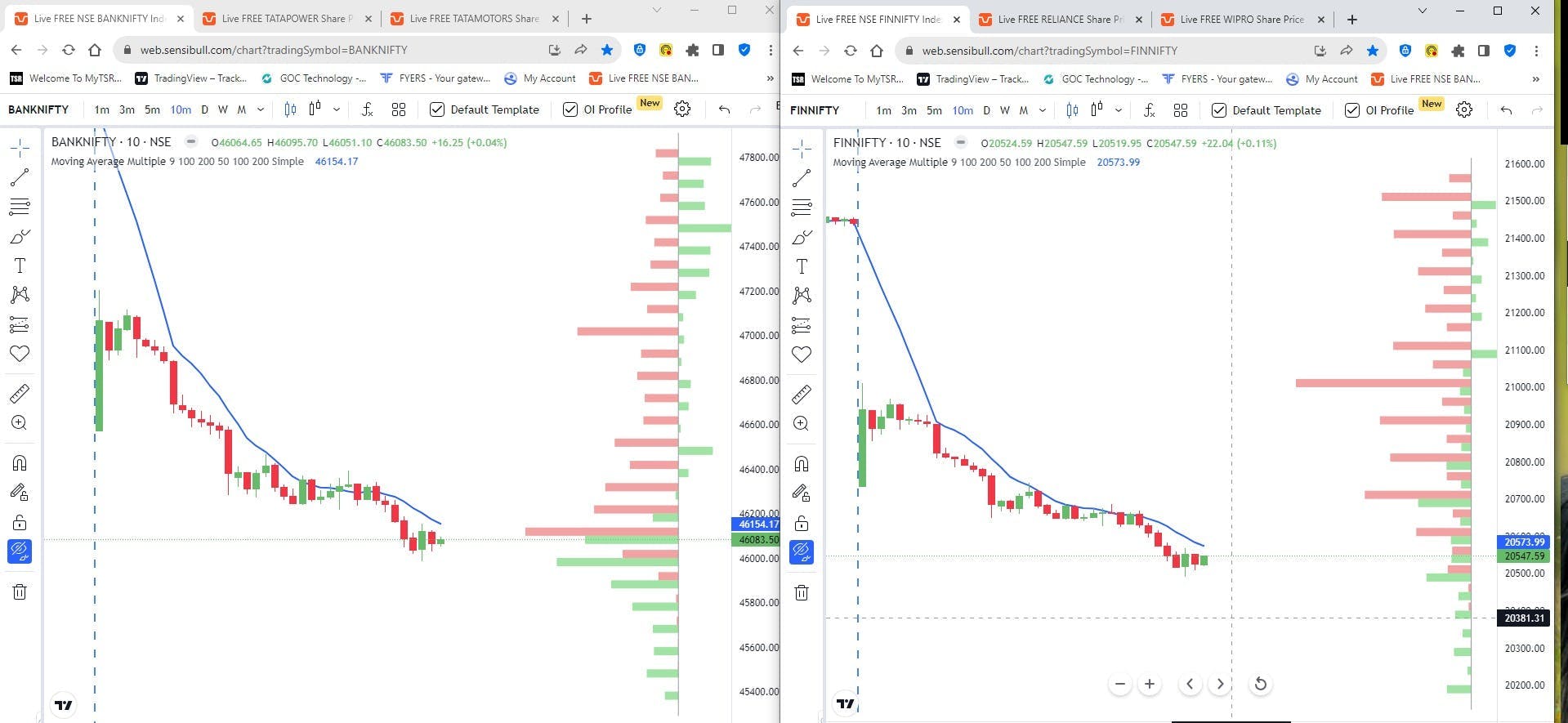Screen dimensions: 1568x723
Task: Select 1m timeframe in FINNIFTY toolbar
Action: pos(883,110)
